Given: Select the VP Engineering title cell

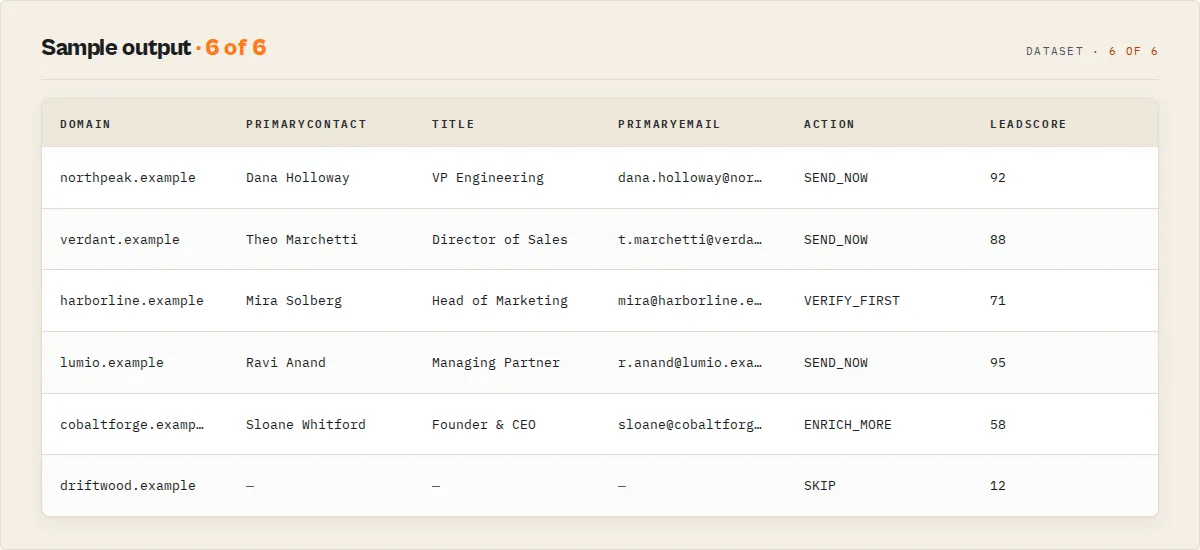Looking at the screenshot, I should point(488,178).
